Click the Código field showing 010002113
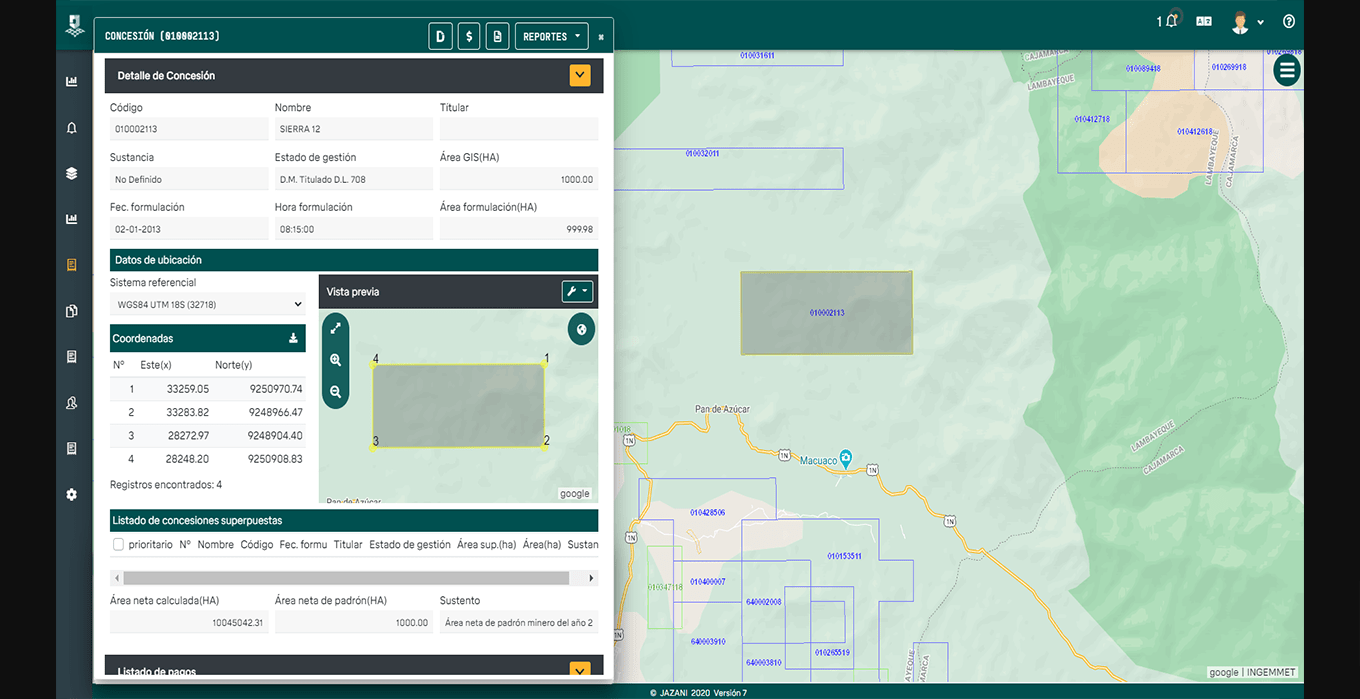Viewport: 1360px width, 699px height. coord(189,129)
